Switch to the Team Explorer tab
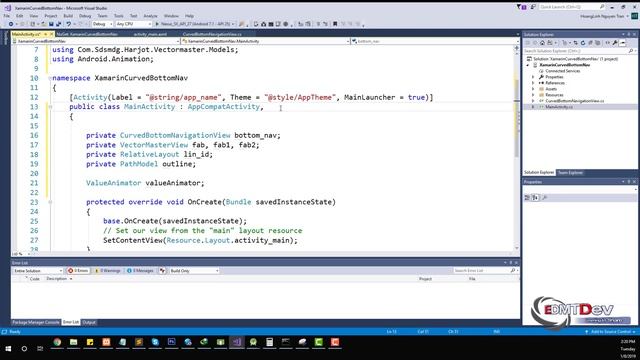Image resolution: width=640 pixels, height=360 pixels. 570,173
